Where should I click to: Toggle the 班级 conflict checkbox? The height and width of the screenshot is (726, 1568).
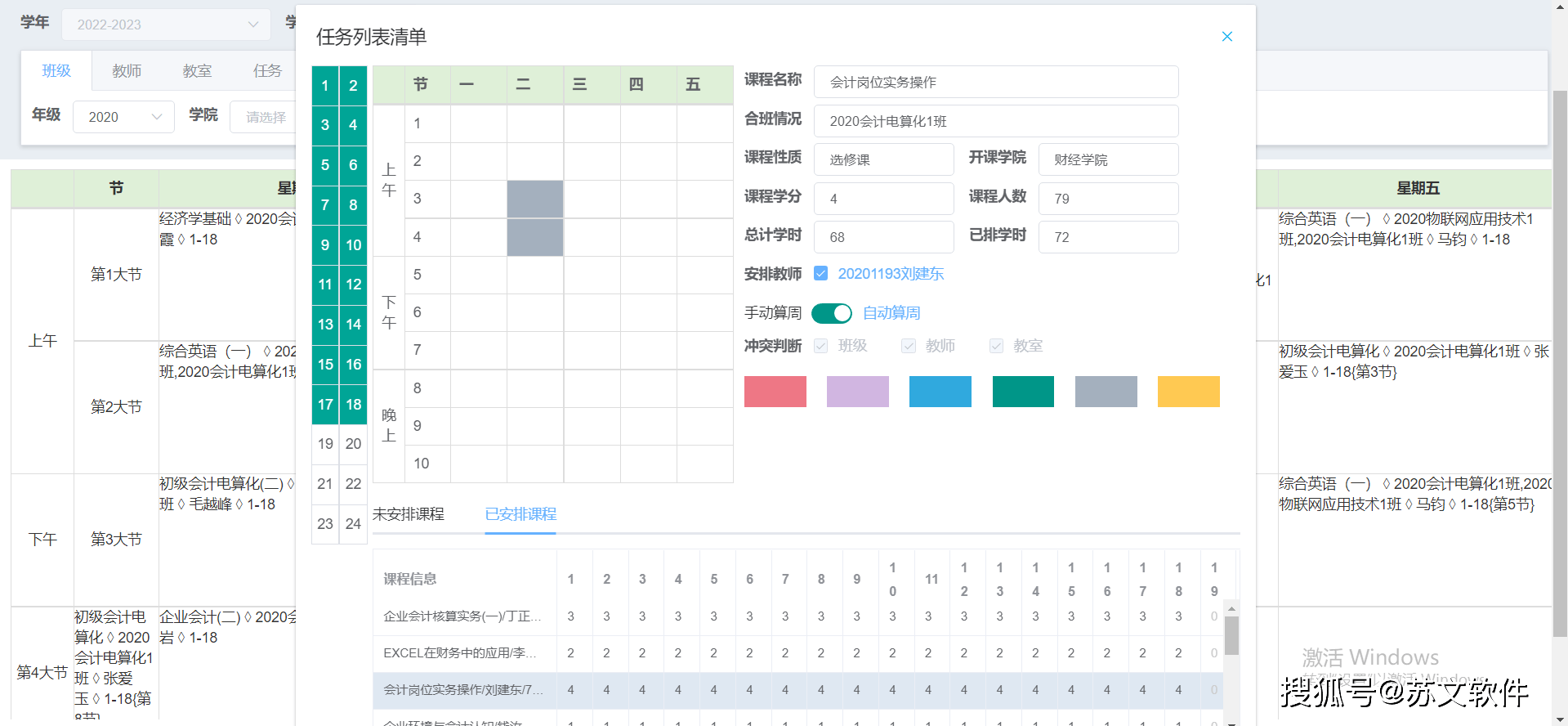821,346
